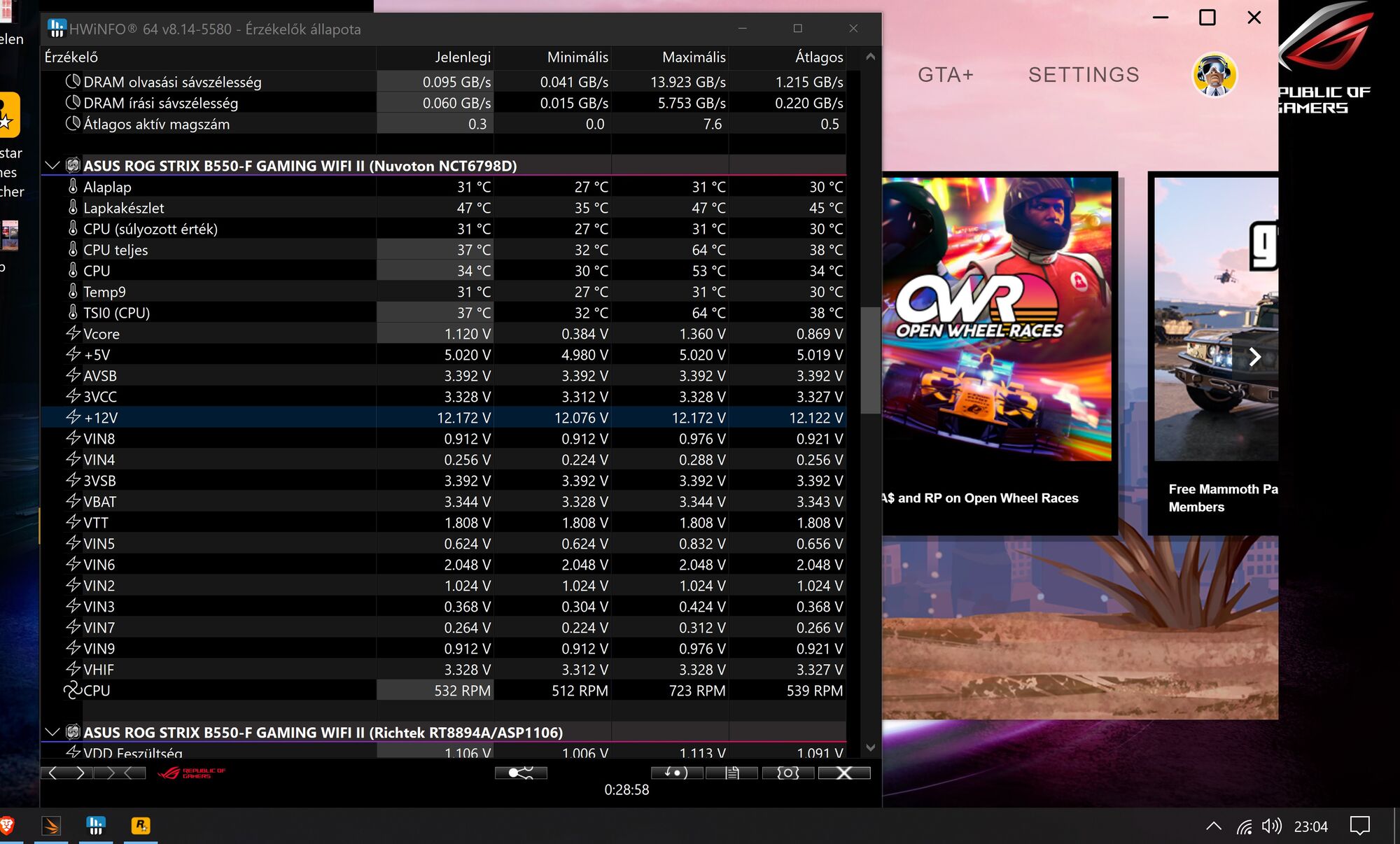
Task: Click the reset clock timer button
Action: tap(677, 773)
